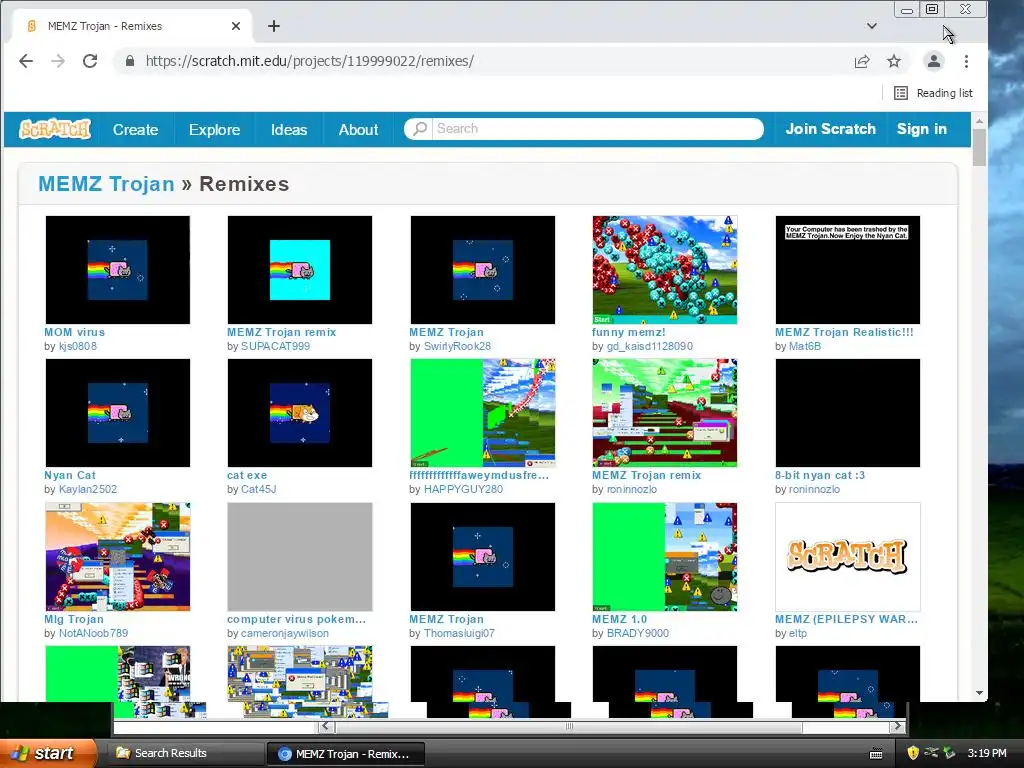Open a new tab with the plus icon
This screenshot has height=768, width=1024.
274,26
